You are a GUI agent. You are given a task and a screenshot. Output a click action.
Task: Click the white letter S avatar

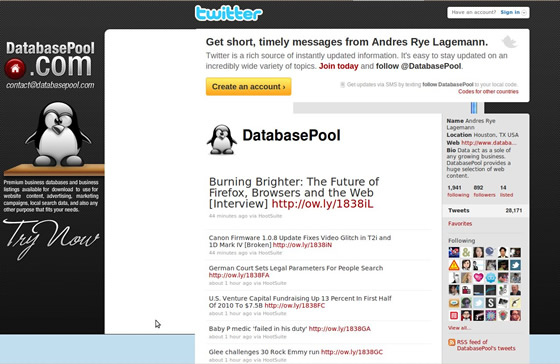[491, 303]
